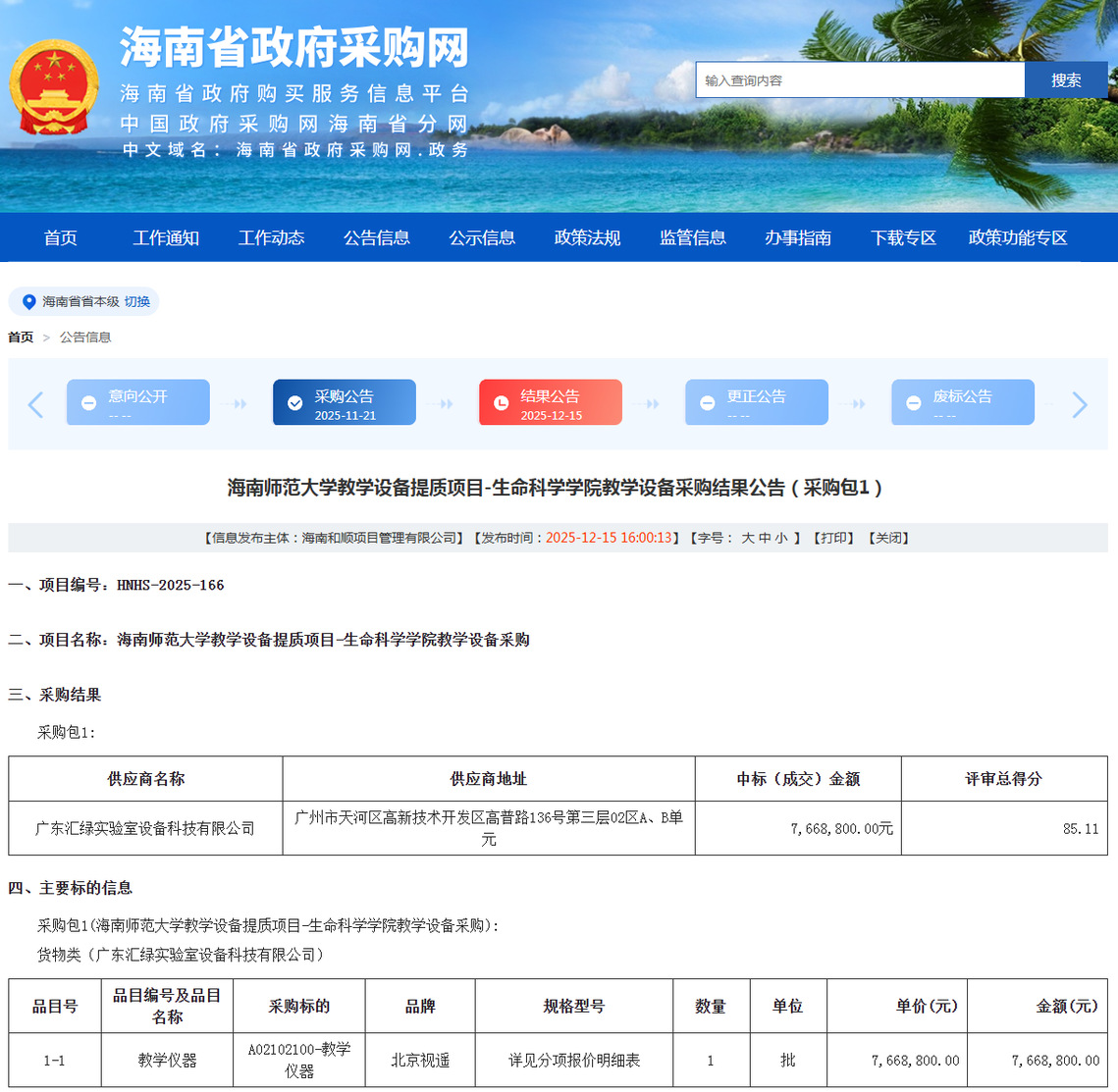Image resolution: width=1118 pixels, height=1092 pixels.
Task: Click the checkmark icon on 采购公告
Action: [x=294, y=403]
